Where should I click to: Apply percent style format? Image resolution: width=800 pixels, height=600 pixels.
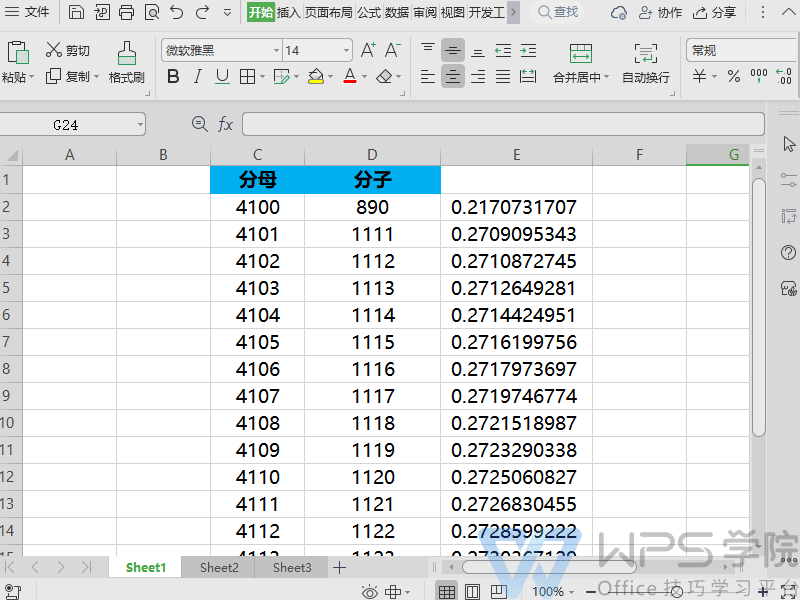tap(734, 77)
